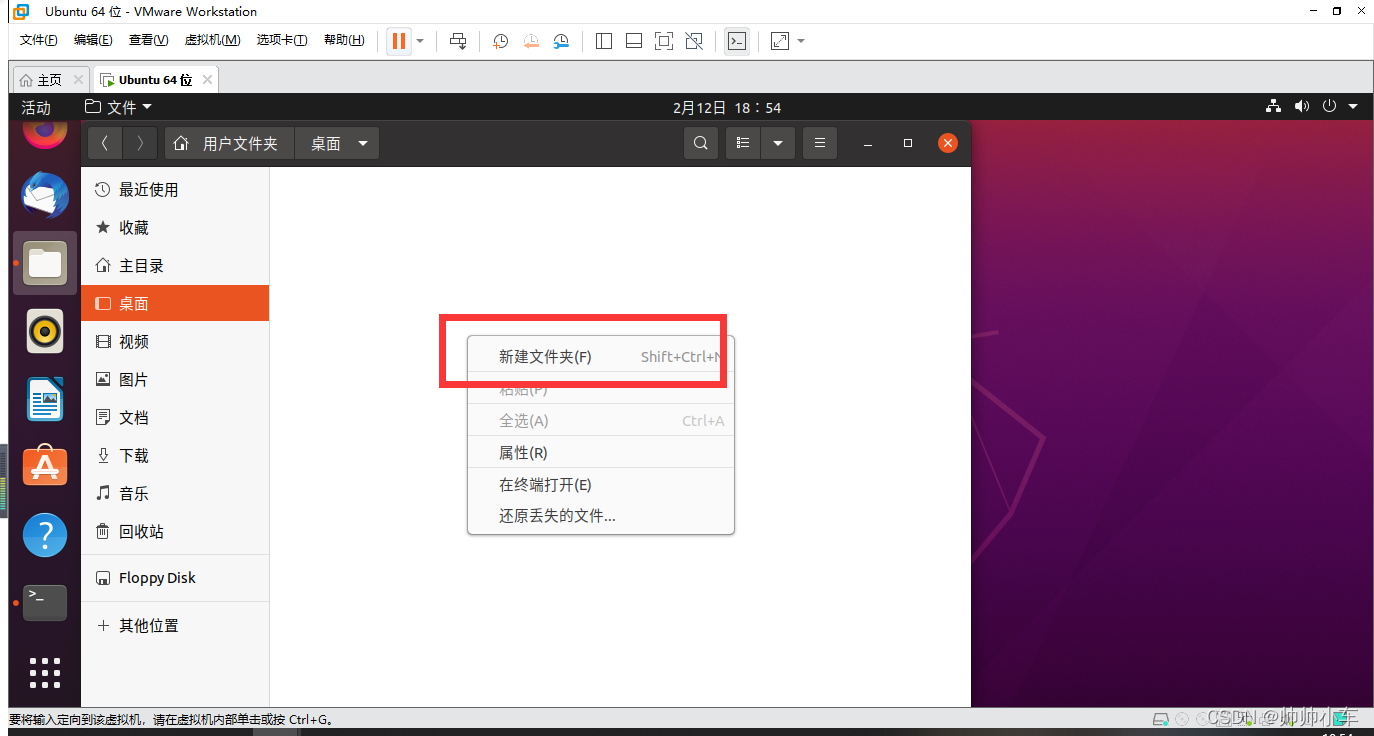Expand the stretch guest dropdown arrow
This screenshot has width=1374, height=736.
point(801,41)
